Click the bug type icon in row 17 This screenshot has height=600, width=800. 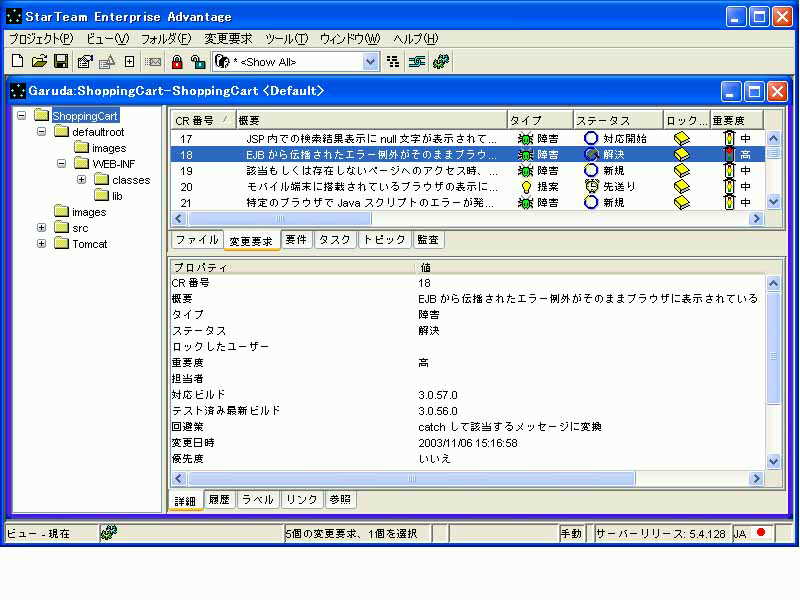(x=525, y=138)
